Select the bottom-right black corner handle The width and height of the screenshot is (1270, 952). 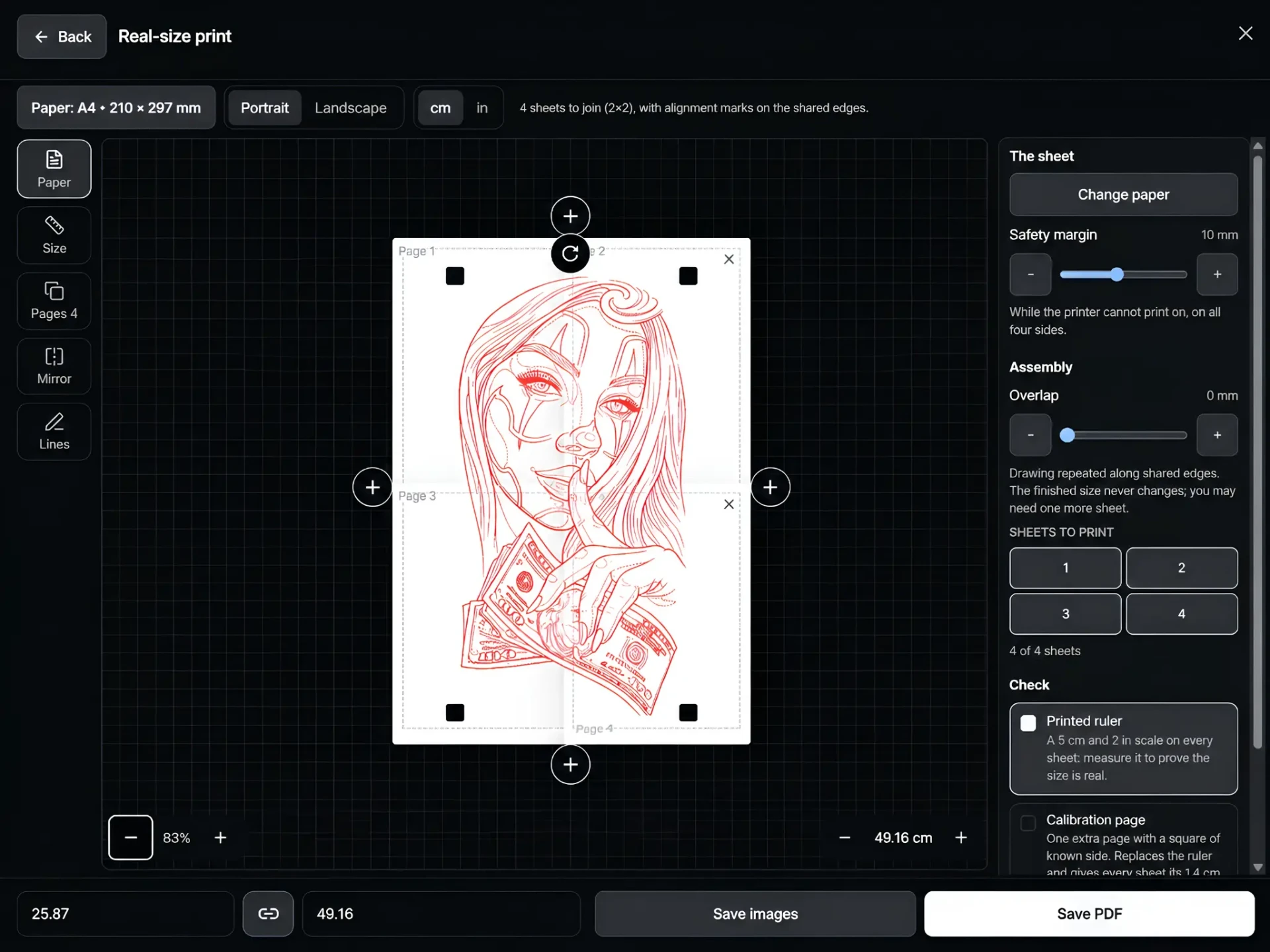tap(688, 712)
